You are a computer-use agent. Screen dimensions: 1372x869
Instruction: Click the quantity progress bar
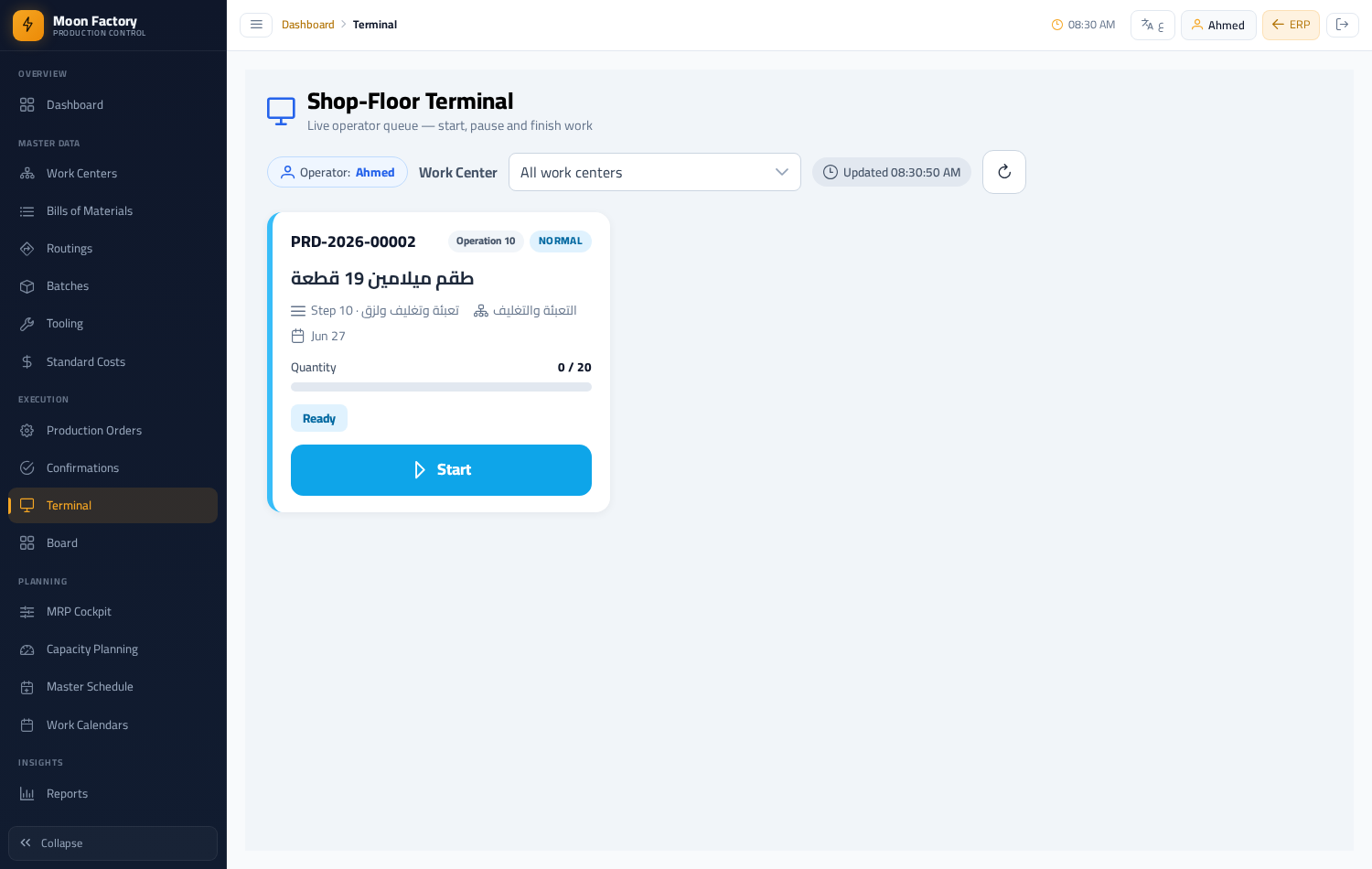441,387
